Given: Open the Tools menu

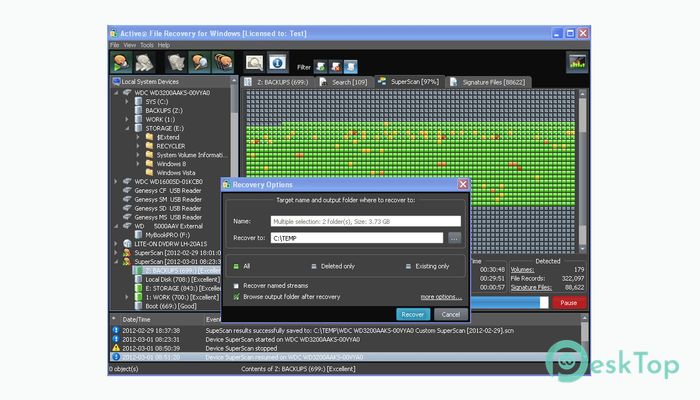Looking at the screenshot, I should click(x=147, y=45).
